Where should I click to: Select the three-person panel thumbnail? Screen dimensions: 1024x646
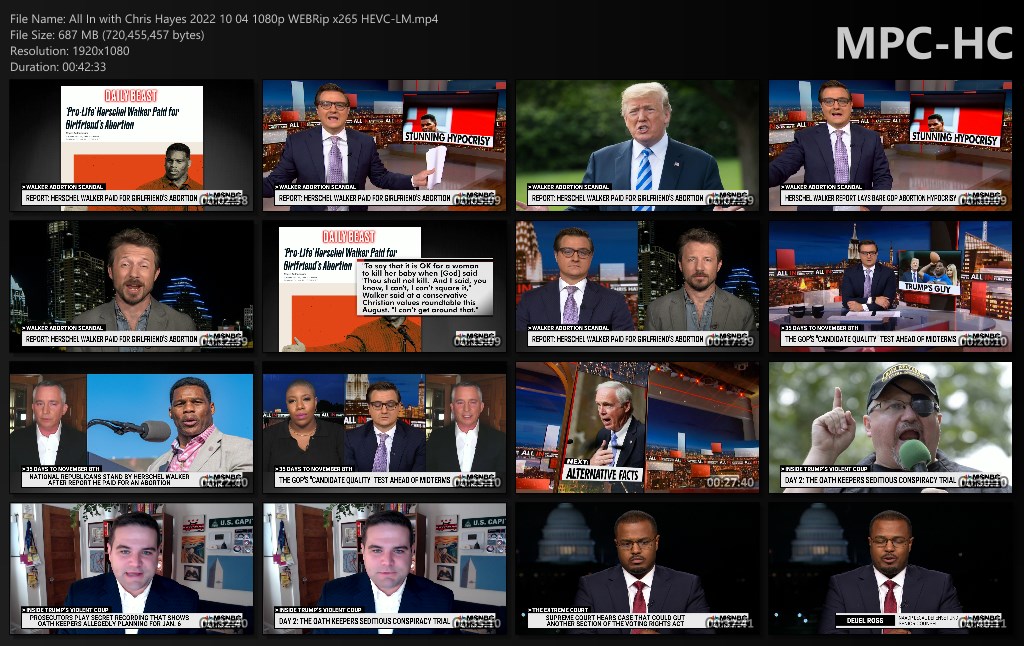[384, 427]
